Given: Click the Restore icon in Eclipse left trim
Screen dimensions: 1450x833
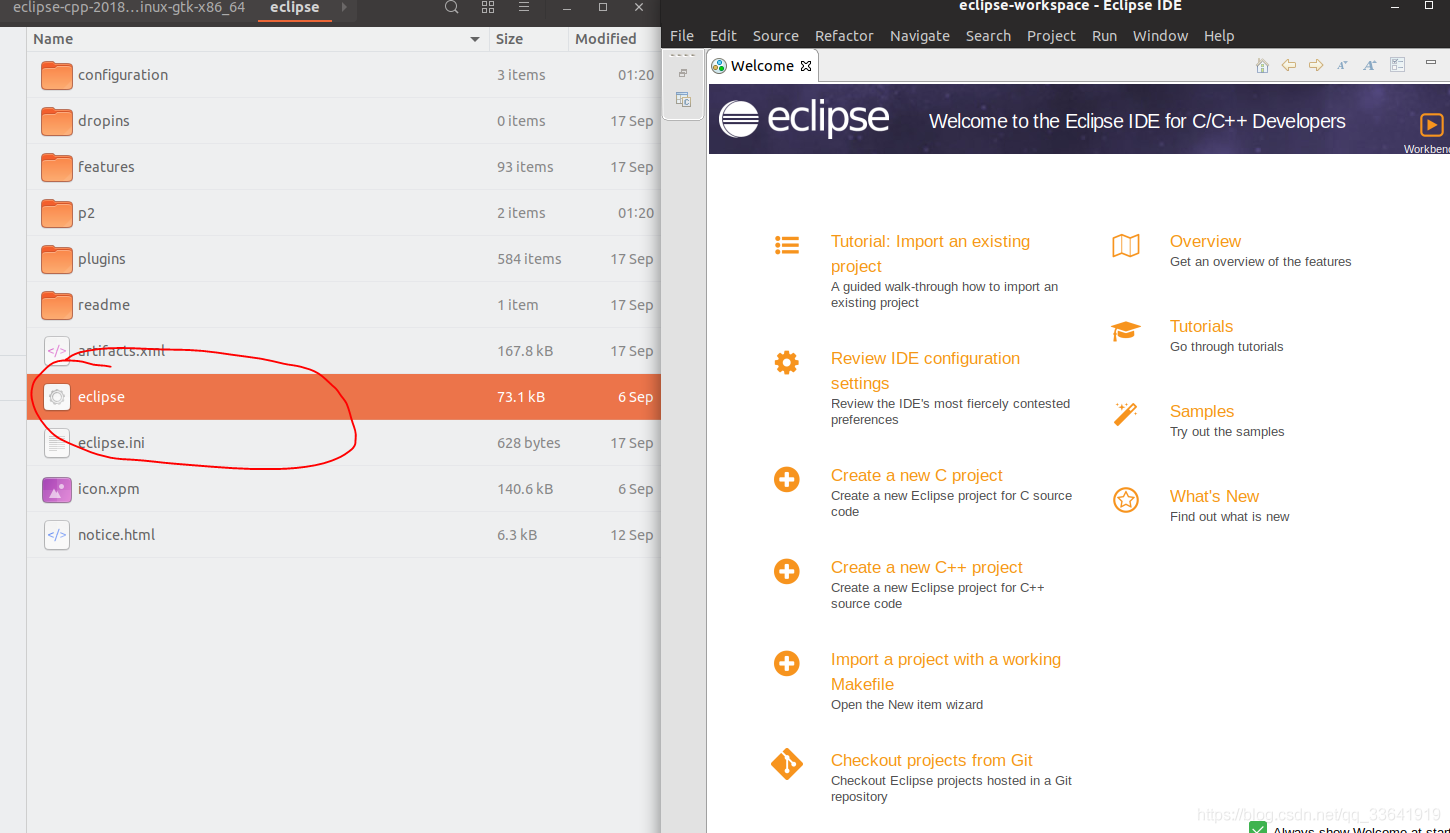Looking at the screenshot, I should coord(683,73).
